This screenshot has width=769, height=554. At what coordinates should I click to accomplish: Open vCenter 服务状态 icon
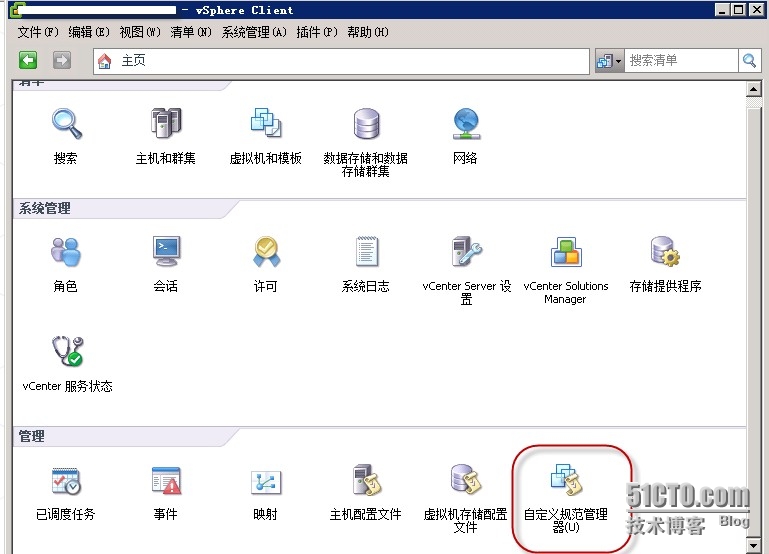(68, 351)
